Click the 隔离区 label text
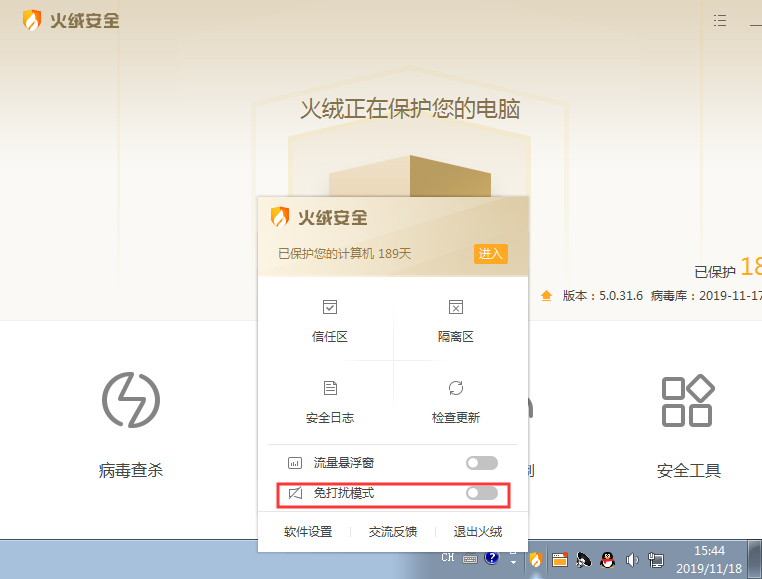Screen dimensions: 762x579 (x=456, y=336)
